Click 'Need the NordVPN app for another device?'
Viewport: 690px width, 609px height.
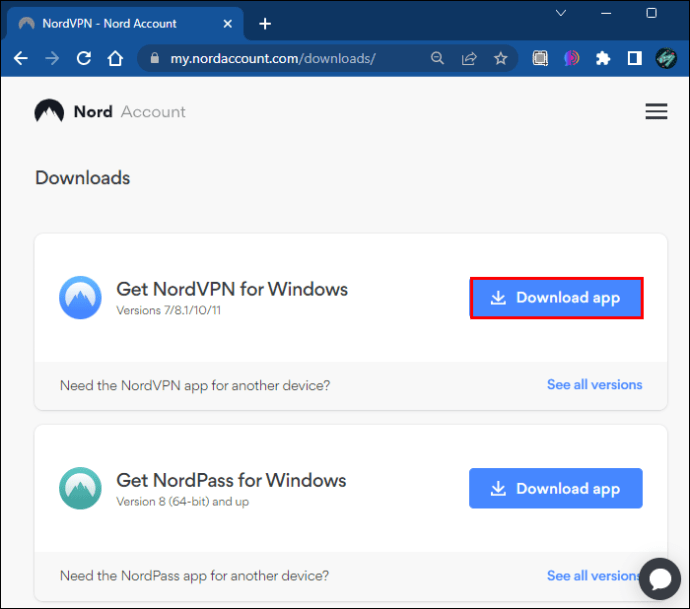[195, 385]
